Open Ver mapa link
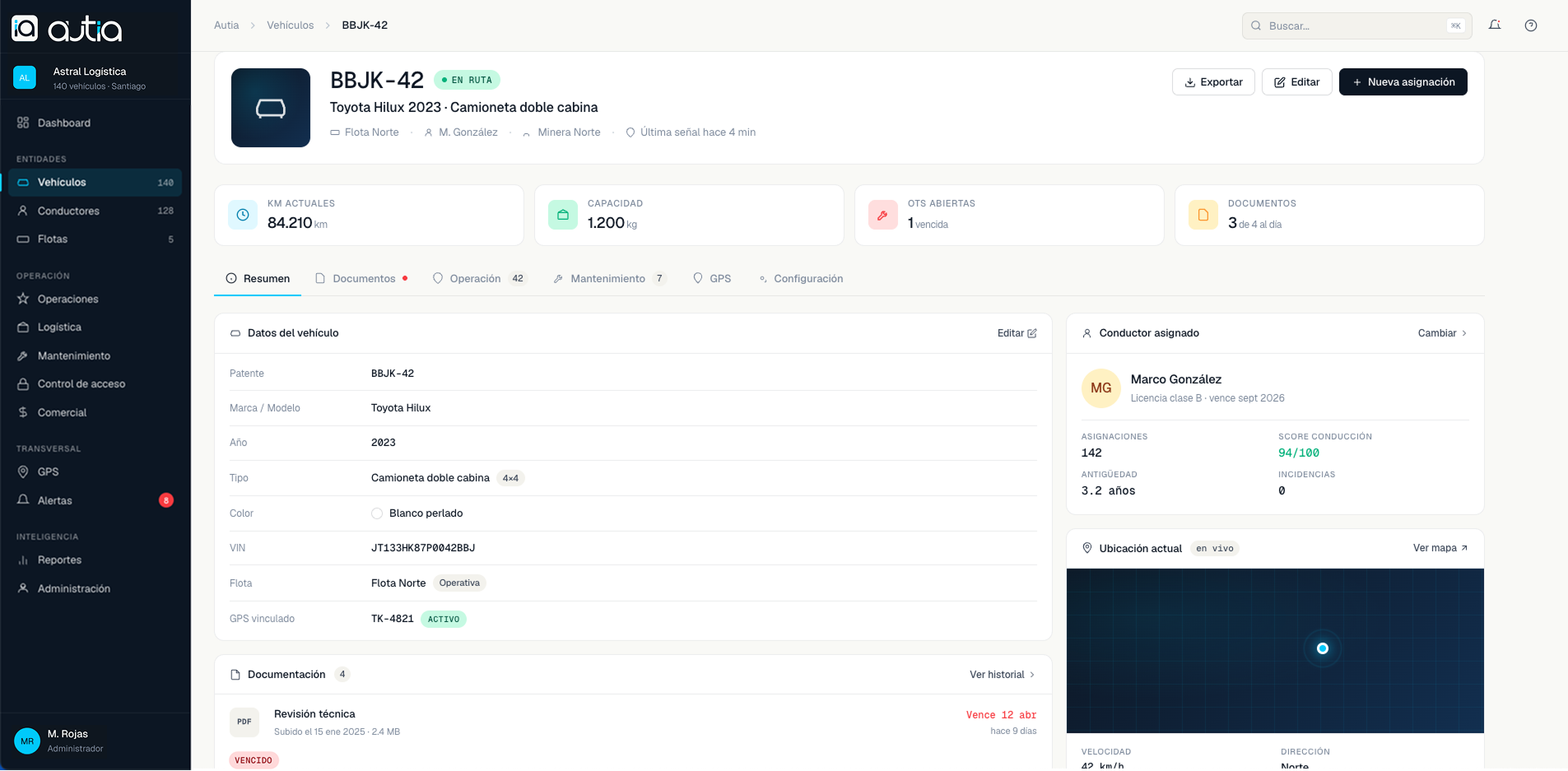 1440,548
